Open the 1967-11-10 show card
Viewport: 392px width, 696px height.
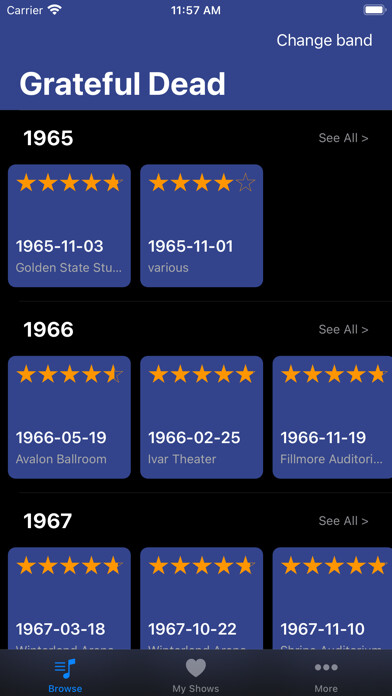[332, 598]
